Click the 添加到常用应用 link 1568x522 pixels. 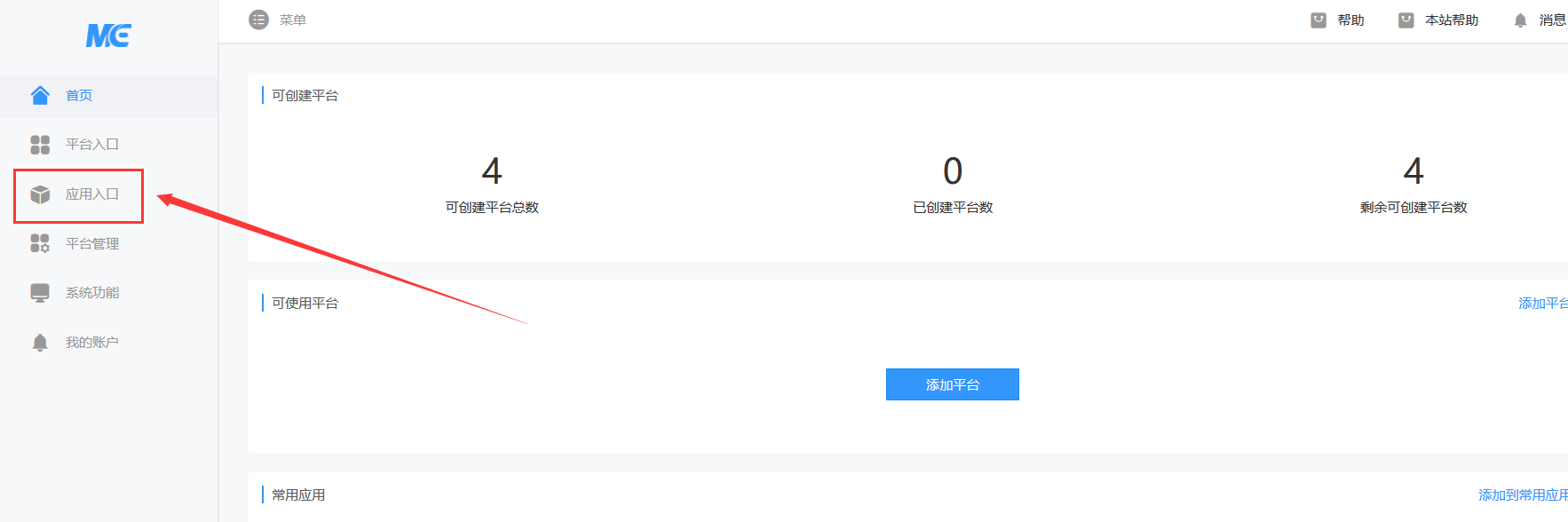pyautogui.click(x=1523, y=495)
